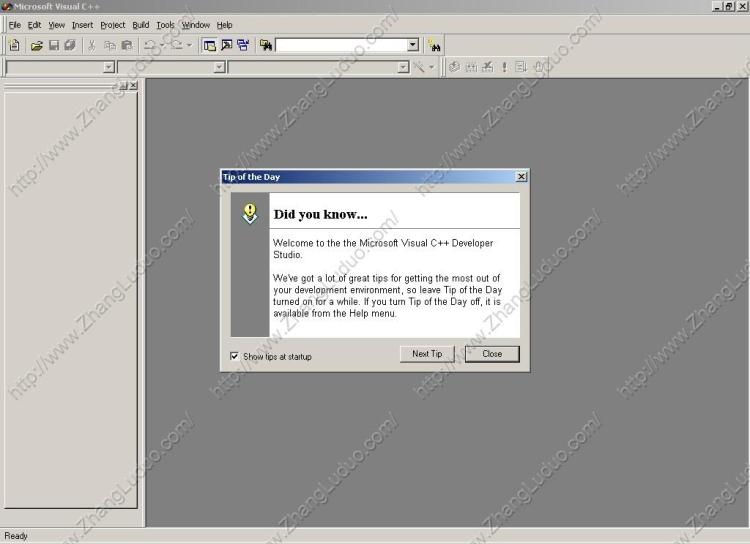This screenshot has width=750, height=544.
Task: Open the Window menu
Action: tap(196, 25)
